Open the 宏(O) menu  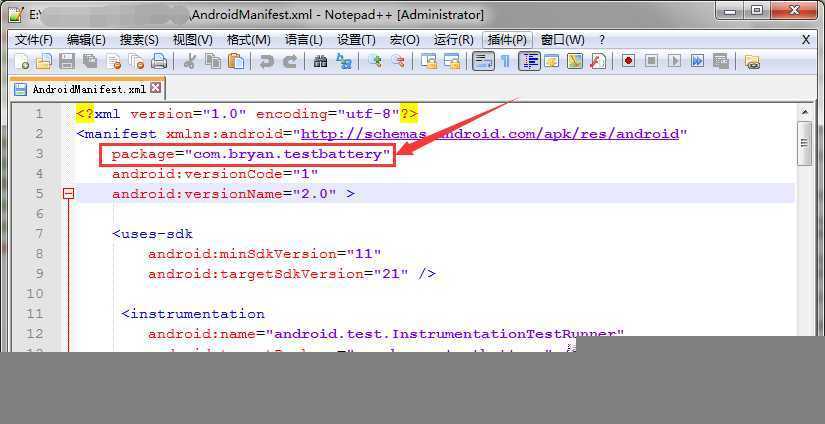pos(405,39)
